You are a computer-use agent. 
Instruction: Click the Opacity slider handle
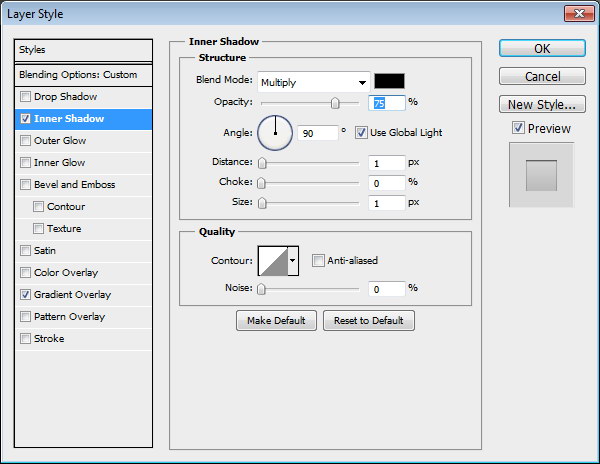click(x=335, y=103)
